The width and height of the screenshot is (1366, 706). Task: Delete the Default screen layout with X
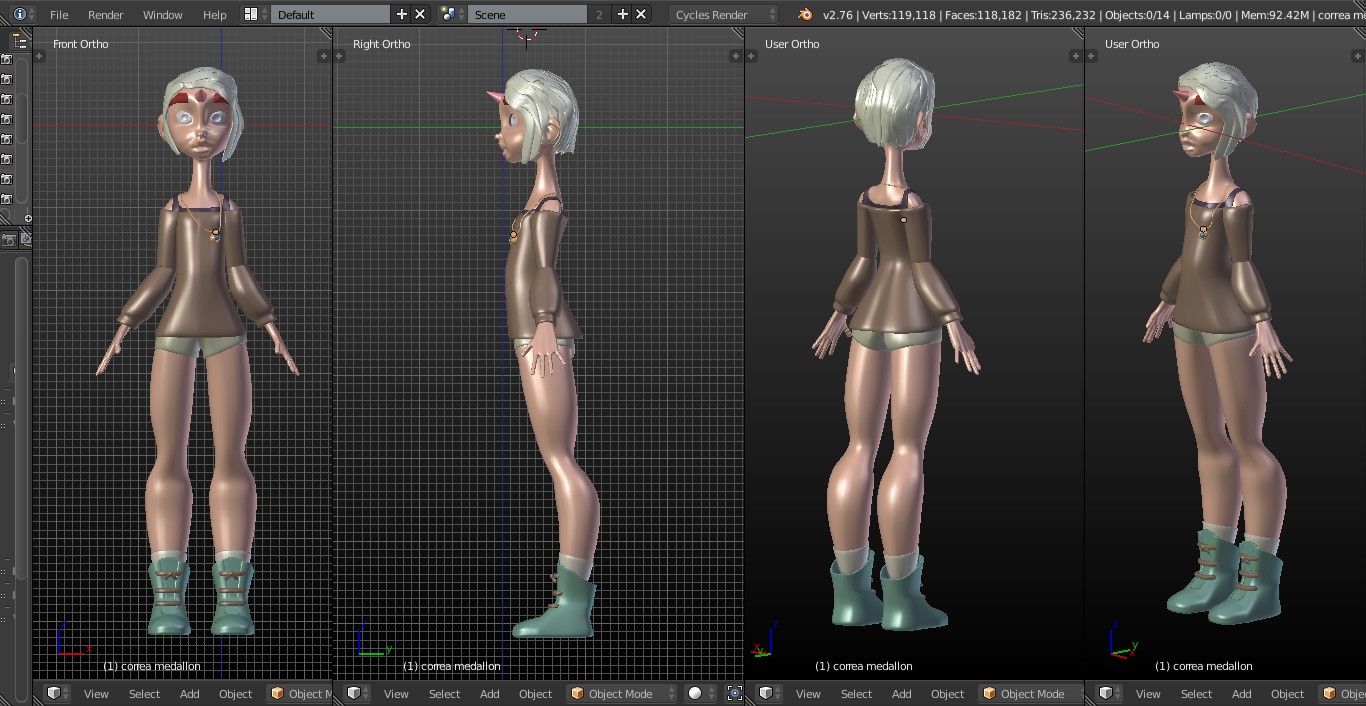coord(420,14)
